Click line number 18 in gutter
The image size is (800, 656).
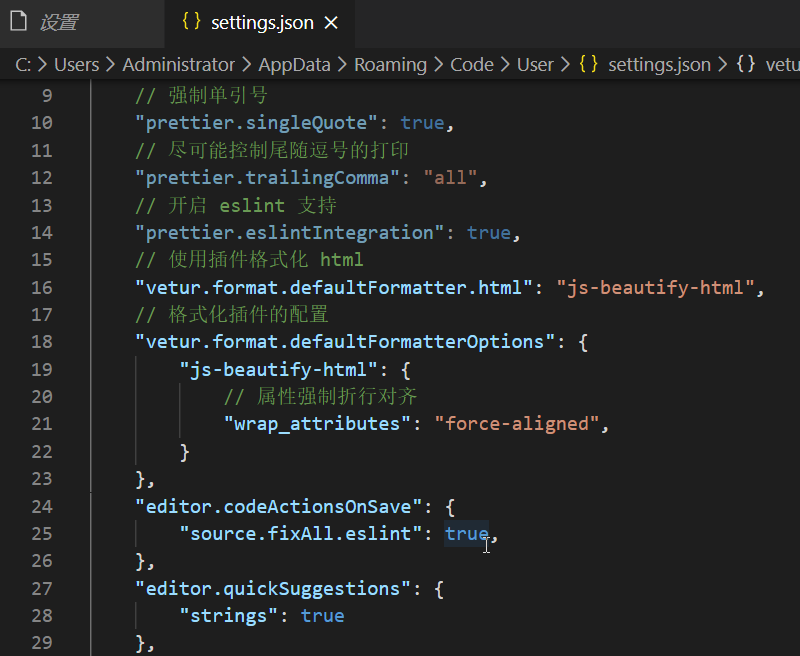[42, 342]
